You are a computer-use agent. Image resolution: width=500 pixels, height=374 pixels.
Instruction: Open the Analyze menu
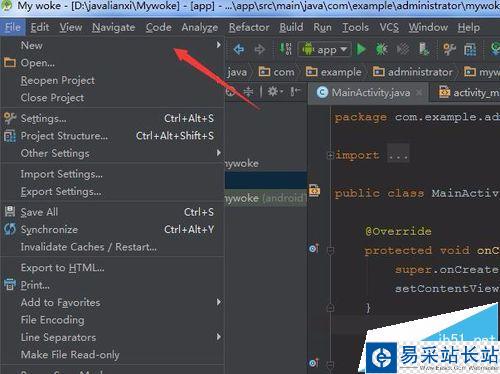[200, 27]
